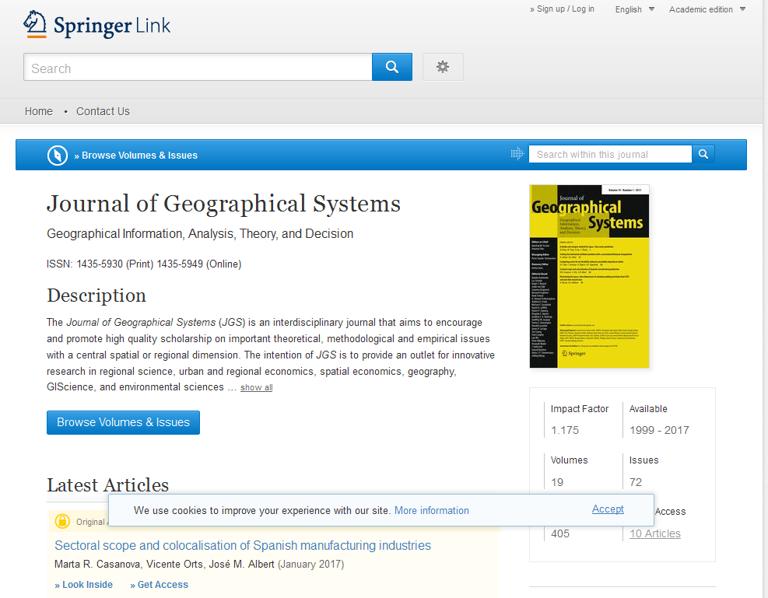
Task: Accept the cookies notice
Action: point(607,509)
